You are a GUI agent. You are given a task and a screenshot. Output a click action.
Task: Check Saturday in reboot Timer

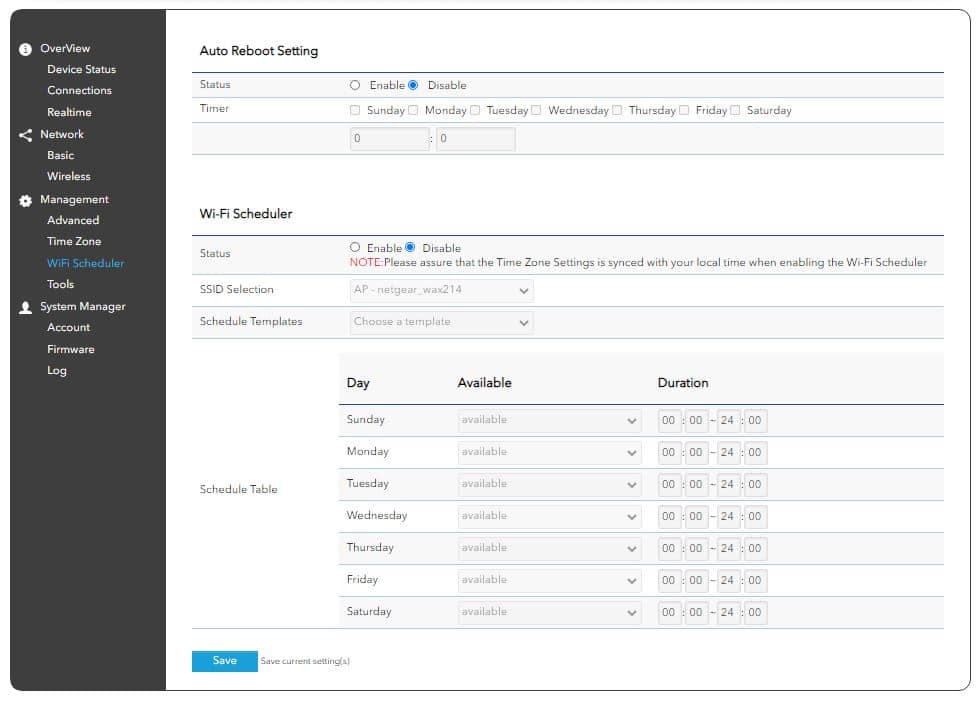click(x=735, y=110)
